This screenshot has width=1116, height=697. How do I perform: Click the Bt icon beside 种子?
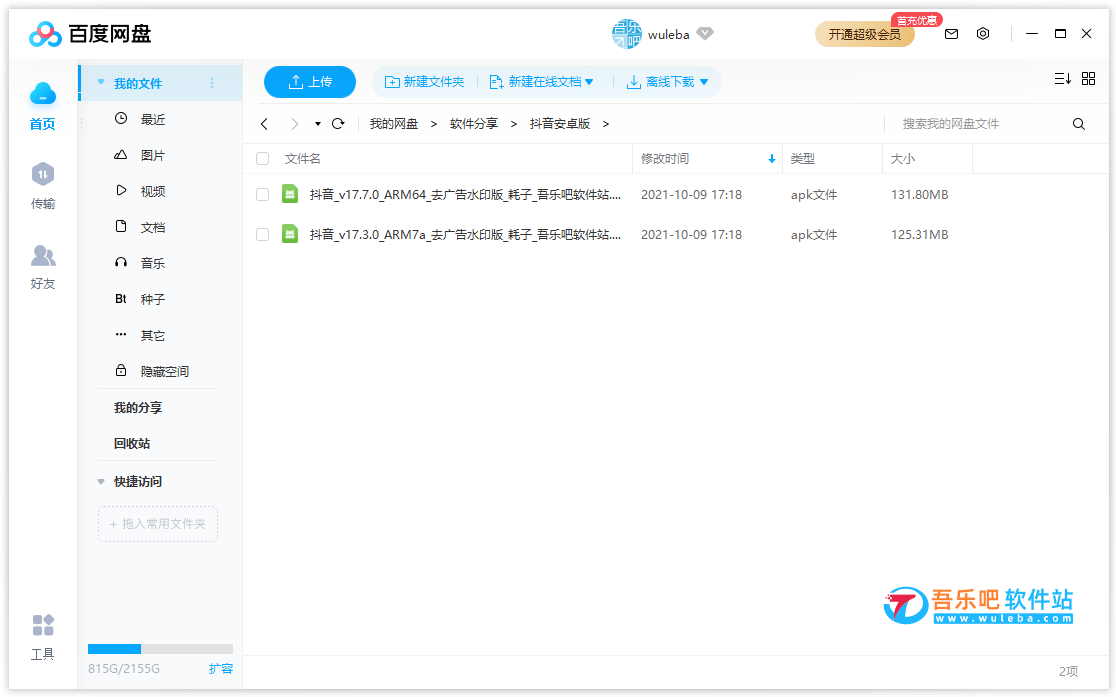pos(121,299)
